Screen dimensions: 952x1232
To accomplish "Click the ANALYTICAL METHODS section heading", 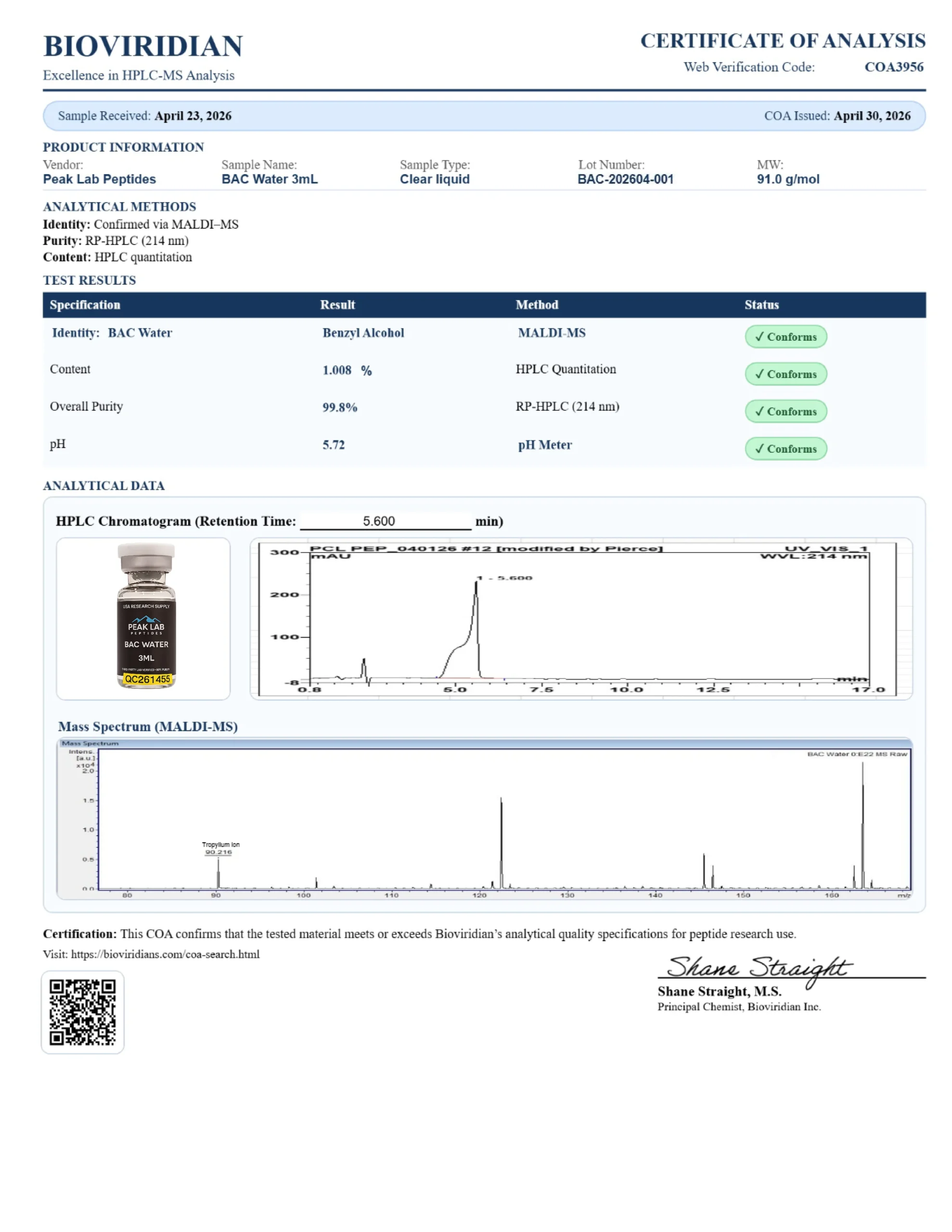I will pyautogui.click(x=120, y=207).
